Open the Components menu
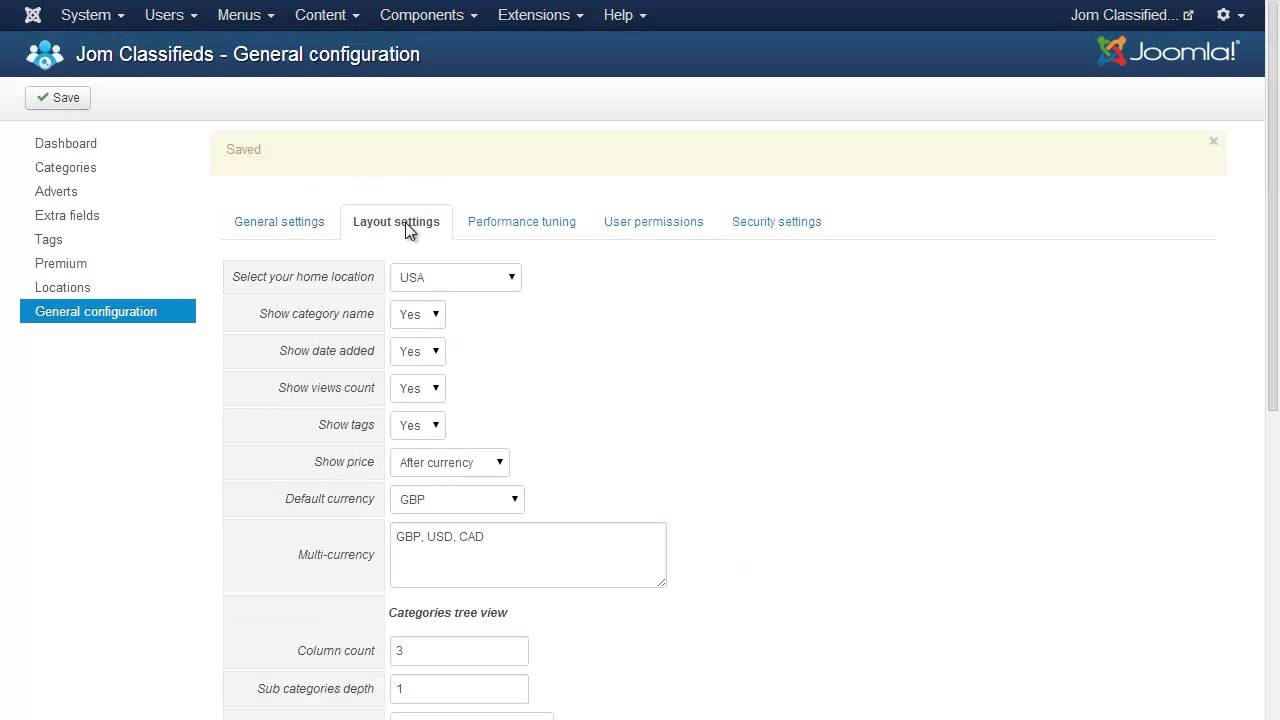Viewport: 1280px width, 720px height. 428,15
